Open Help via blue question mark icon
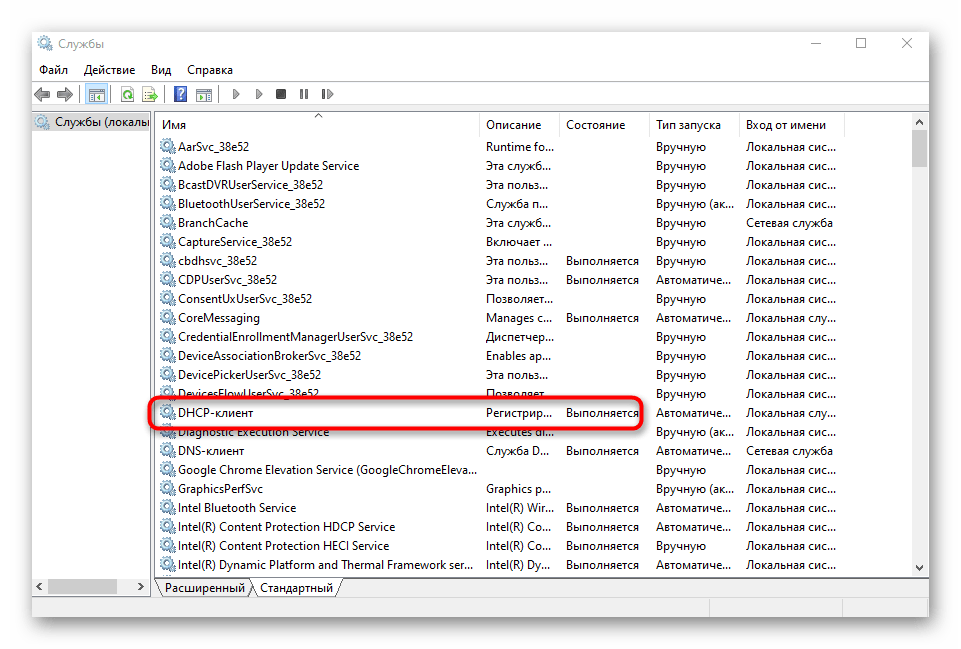 pyautogui.click(x=180, y=95)
